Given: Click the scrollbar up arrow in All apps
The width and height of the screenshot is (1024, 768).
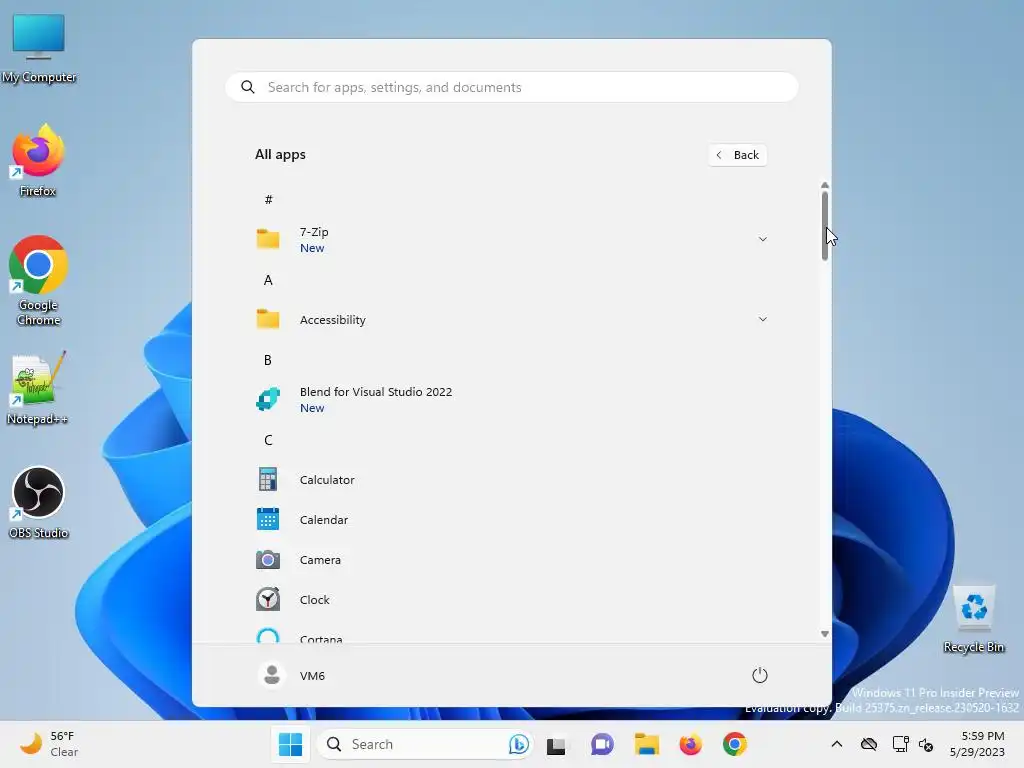Looking at the screenshot, I should tap(825, 185).
